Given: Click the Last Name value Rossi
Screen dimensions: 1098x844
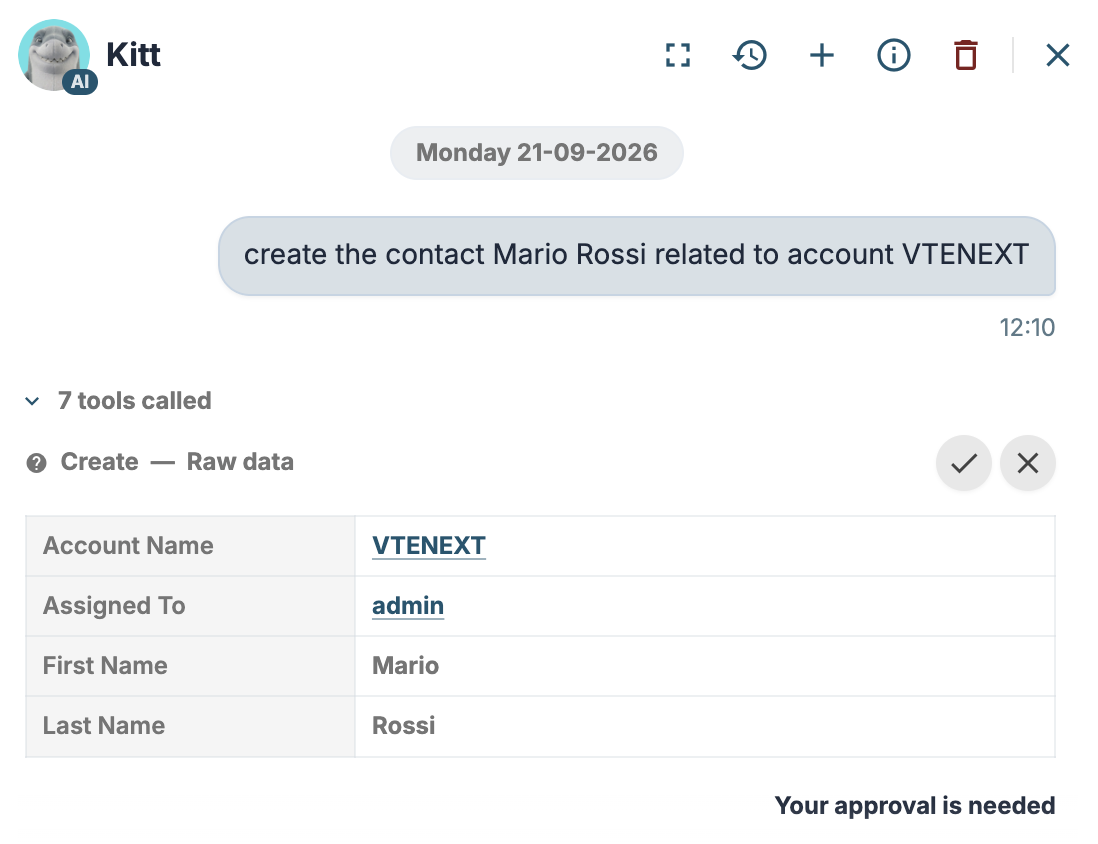Looking at the screenshot, I should tap(403, 726).
